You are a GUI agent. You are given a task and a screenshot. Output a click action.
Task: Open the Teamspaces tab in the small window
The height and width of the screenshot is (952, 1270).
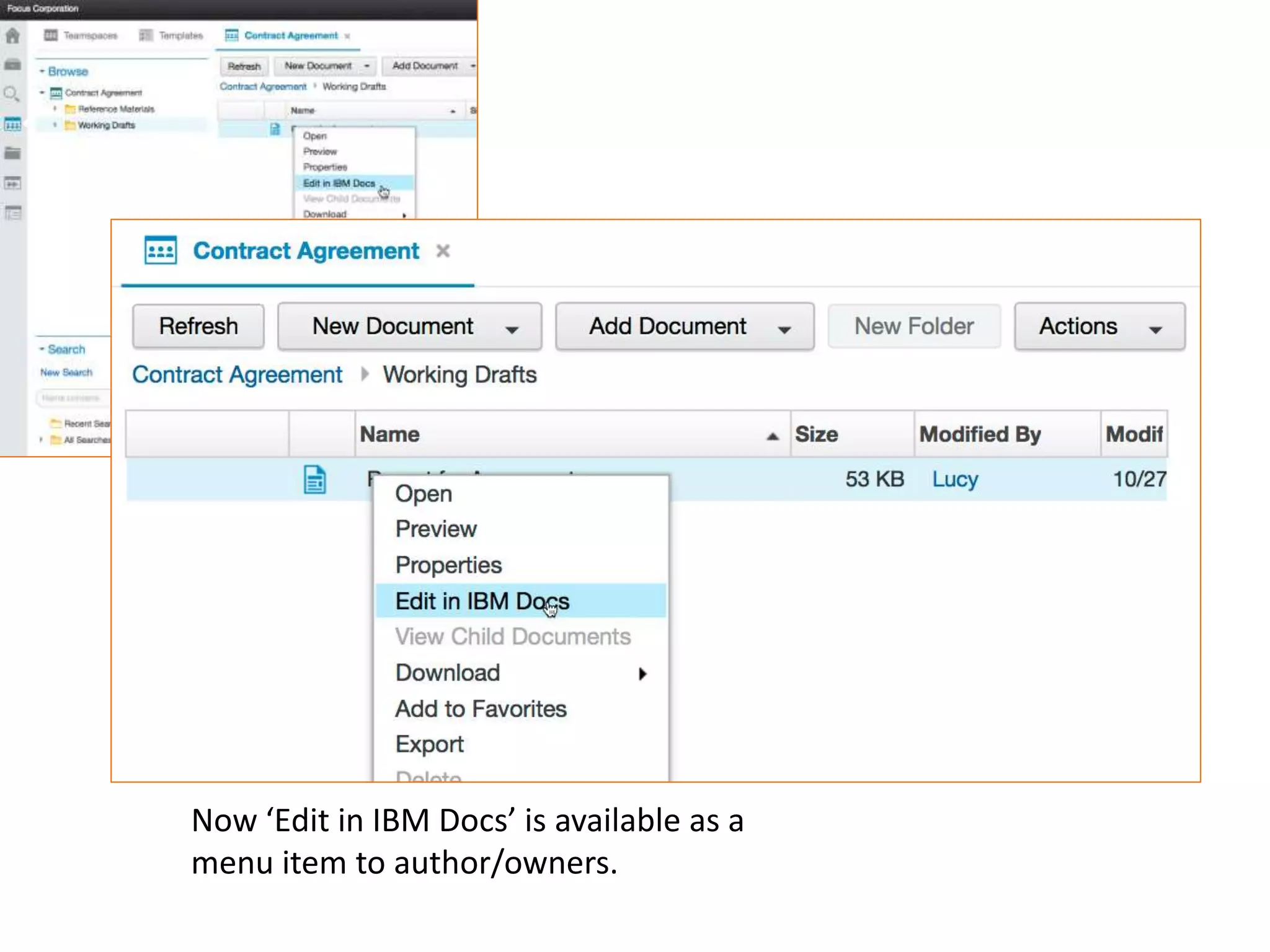pyautogui.click(x=81, y=36)
